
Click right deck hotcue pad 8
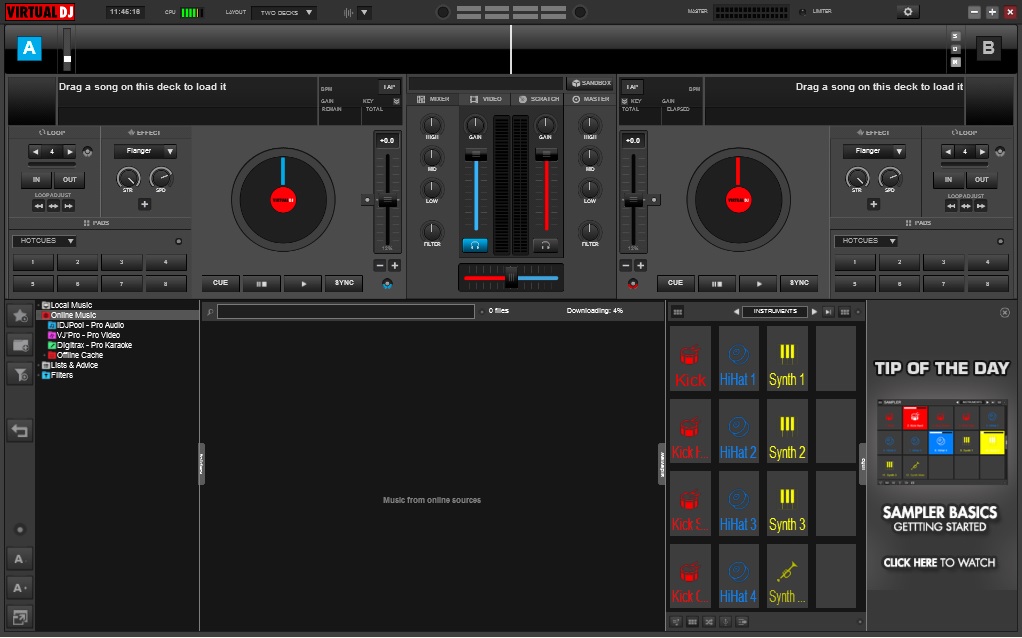(x=987, y=284)
